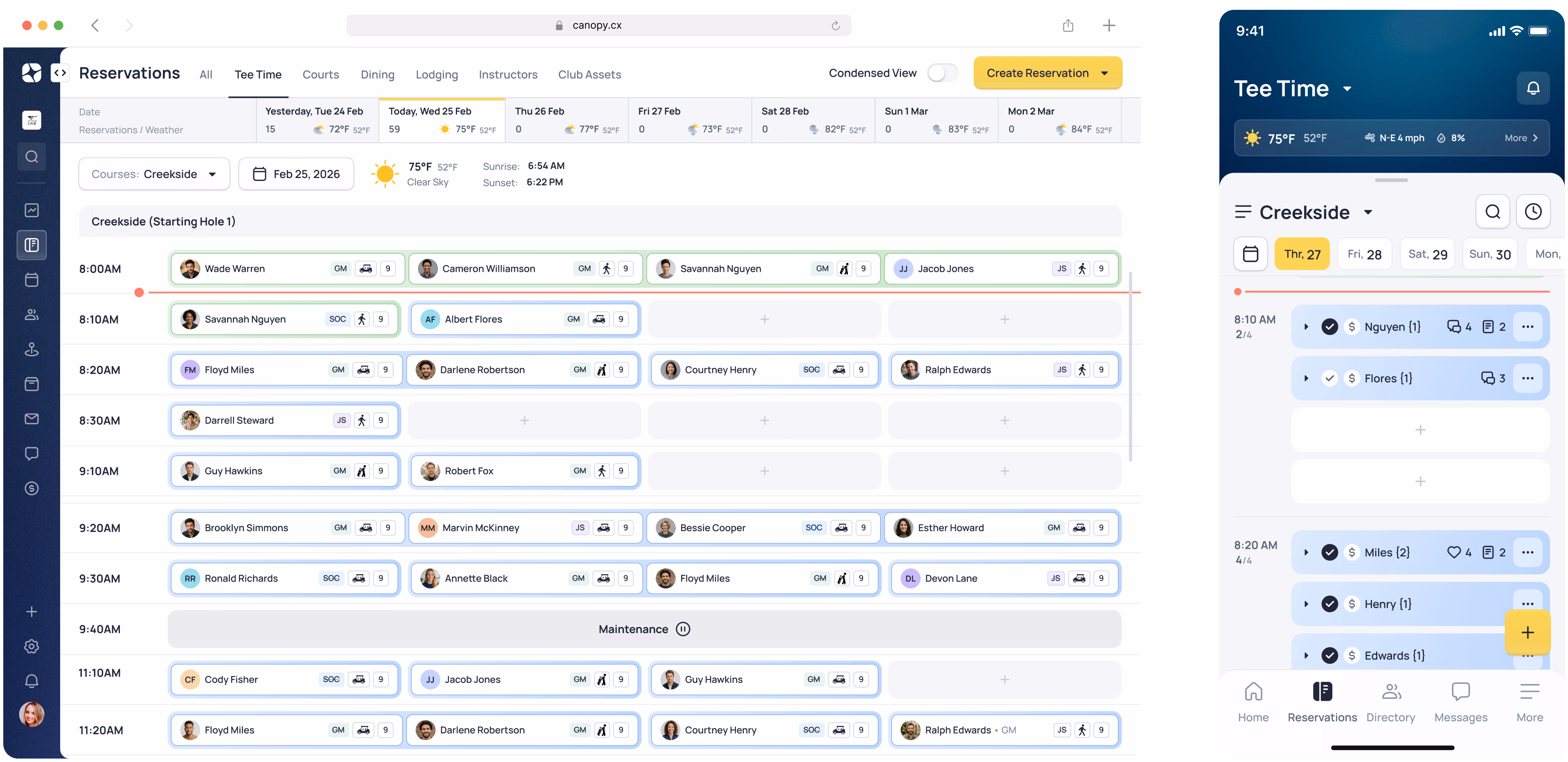1568x762 pixels.
Task: Reload the canopy.cx page
Action: click(836, 25)
